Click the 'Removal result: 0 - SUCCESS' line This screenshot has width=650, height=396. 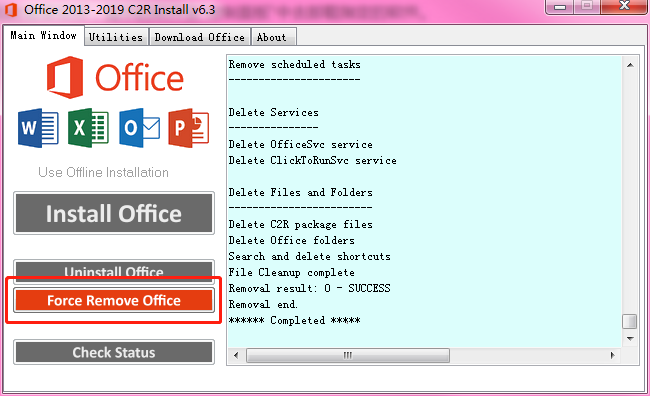309,288
